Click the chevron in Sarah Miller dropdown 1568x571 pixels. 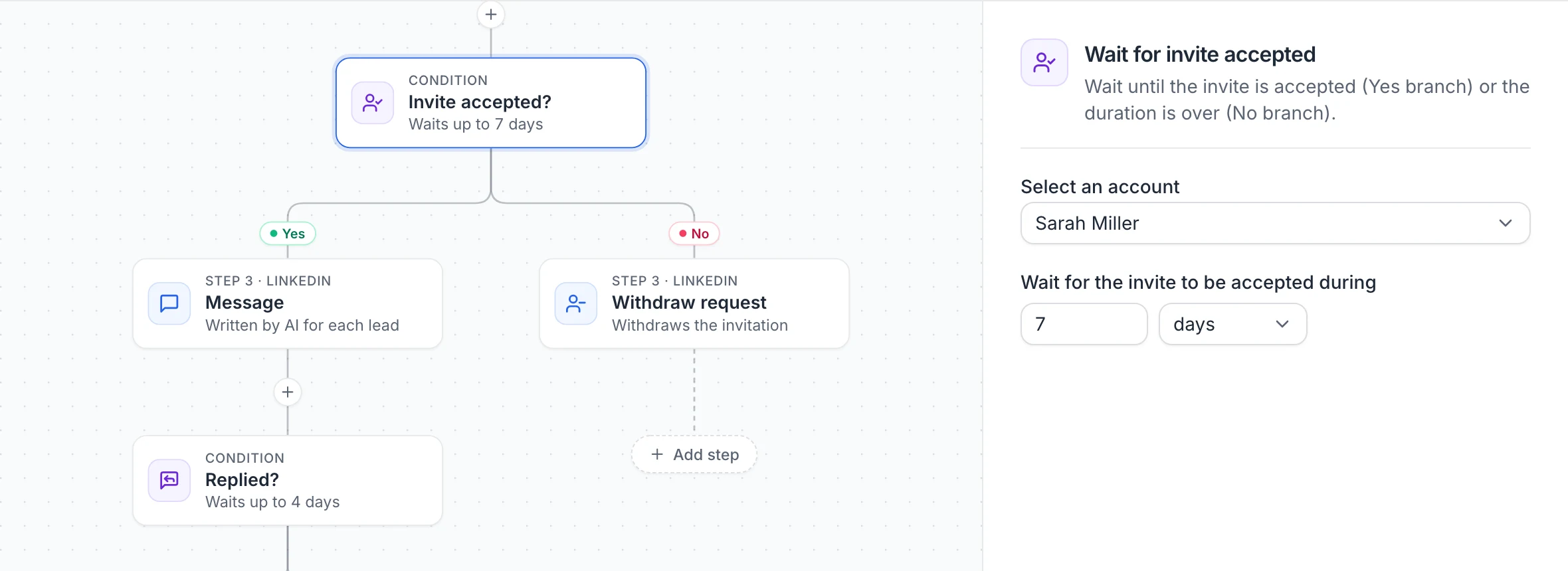(1506, 223)
